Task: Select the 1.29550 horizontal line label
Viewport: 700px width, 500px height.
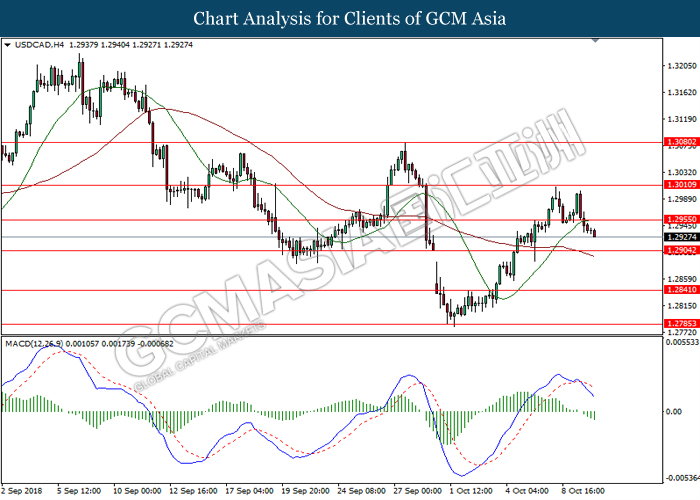Action: tap(681, 219)
